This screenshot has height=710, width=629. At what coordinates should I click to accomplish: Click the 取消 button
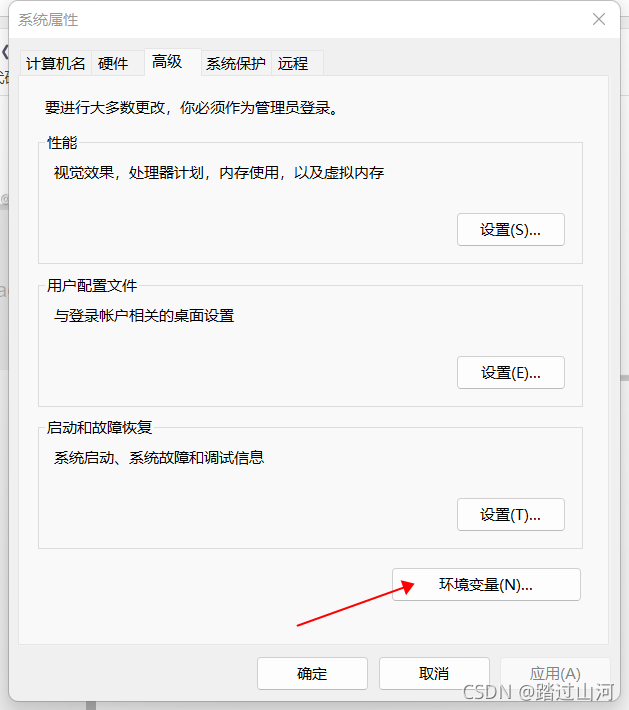(434, 674)
